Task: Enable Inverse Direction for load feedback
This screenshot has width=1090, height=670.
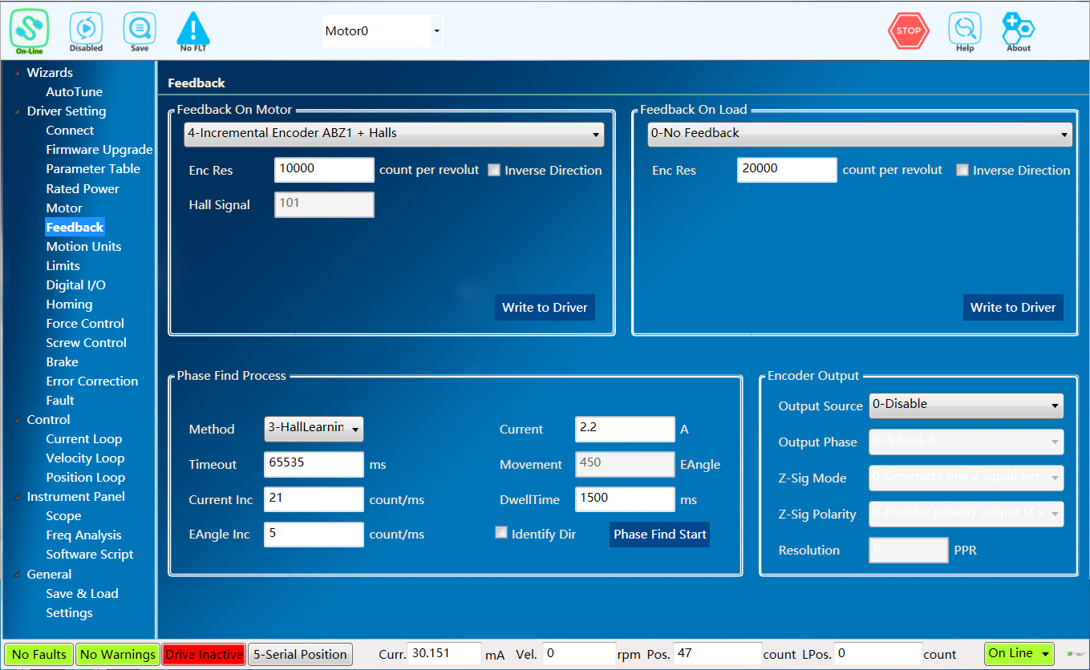Action: [x=962, y=170]
